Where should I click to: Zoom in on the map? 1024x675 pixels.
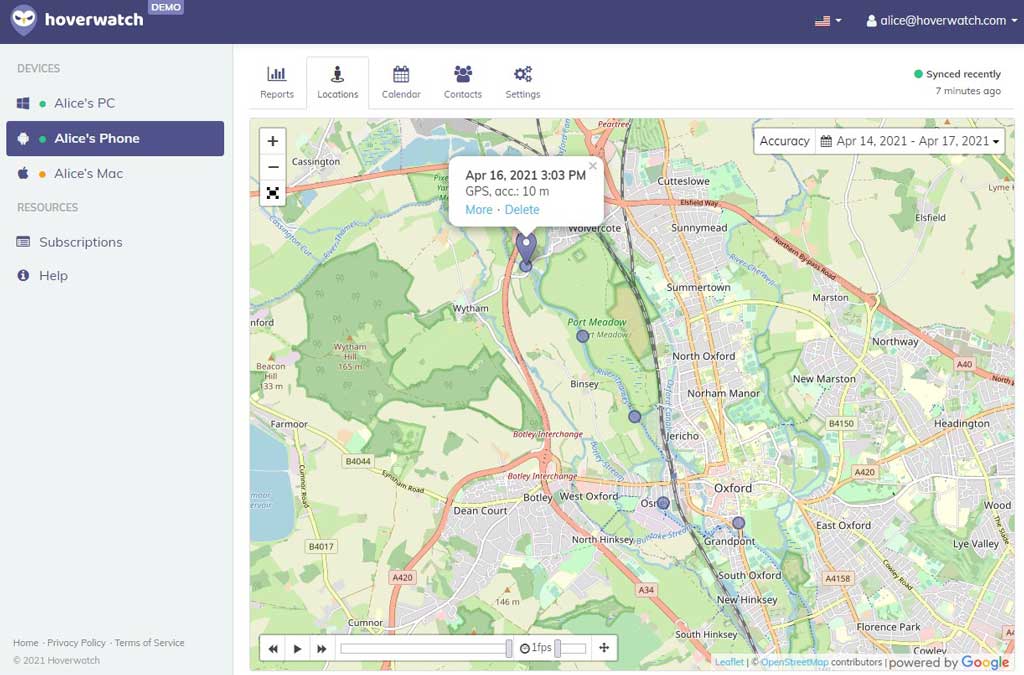tap(273, 141)
